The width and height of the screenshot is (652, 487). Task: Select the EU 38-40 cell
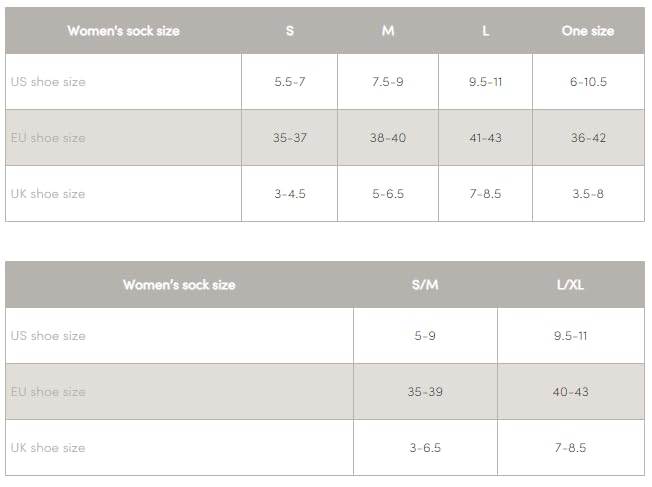point(388,138)
